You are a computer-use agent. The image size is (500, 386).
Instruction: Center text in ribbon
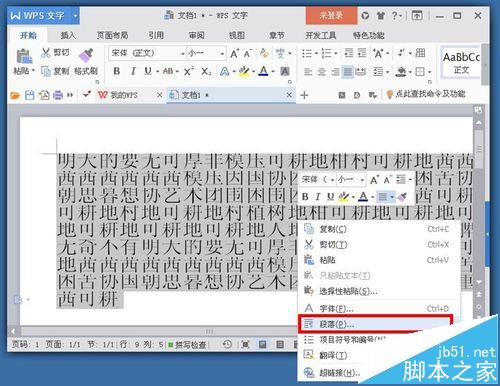coord(321,71)
